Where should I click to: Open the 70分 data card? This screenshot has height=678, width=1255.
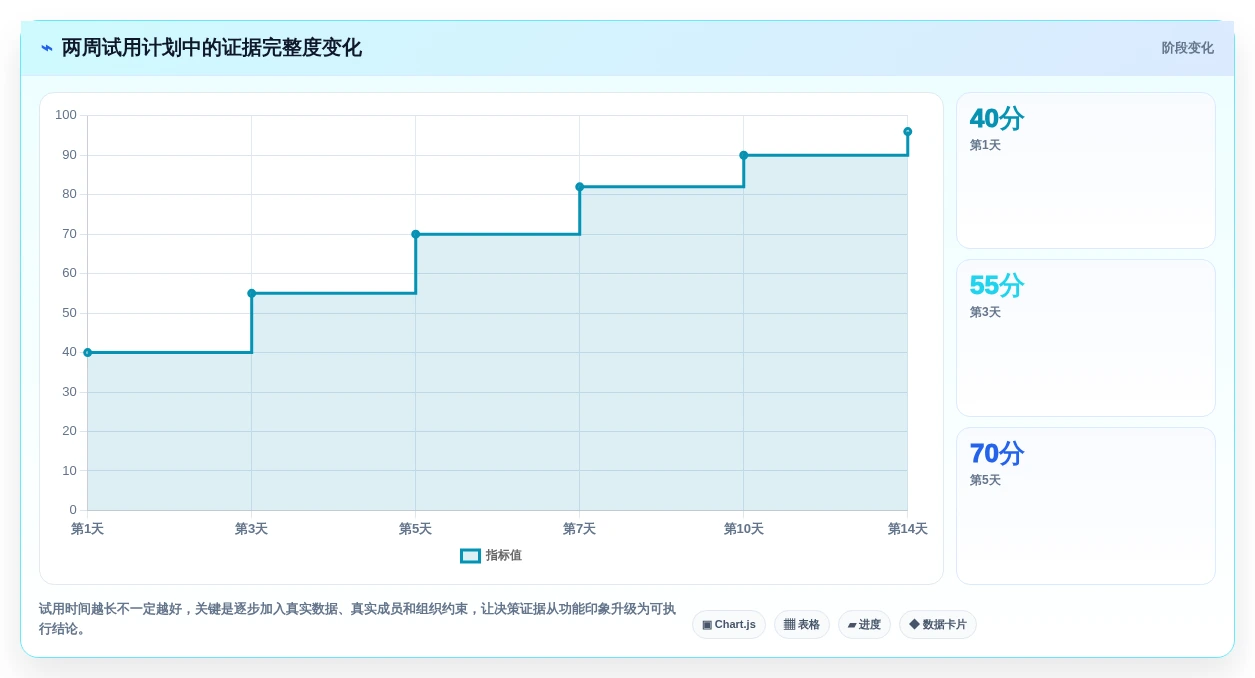[1086, 506]
